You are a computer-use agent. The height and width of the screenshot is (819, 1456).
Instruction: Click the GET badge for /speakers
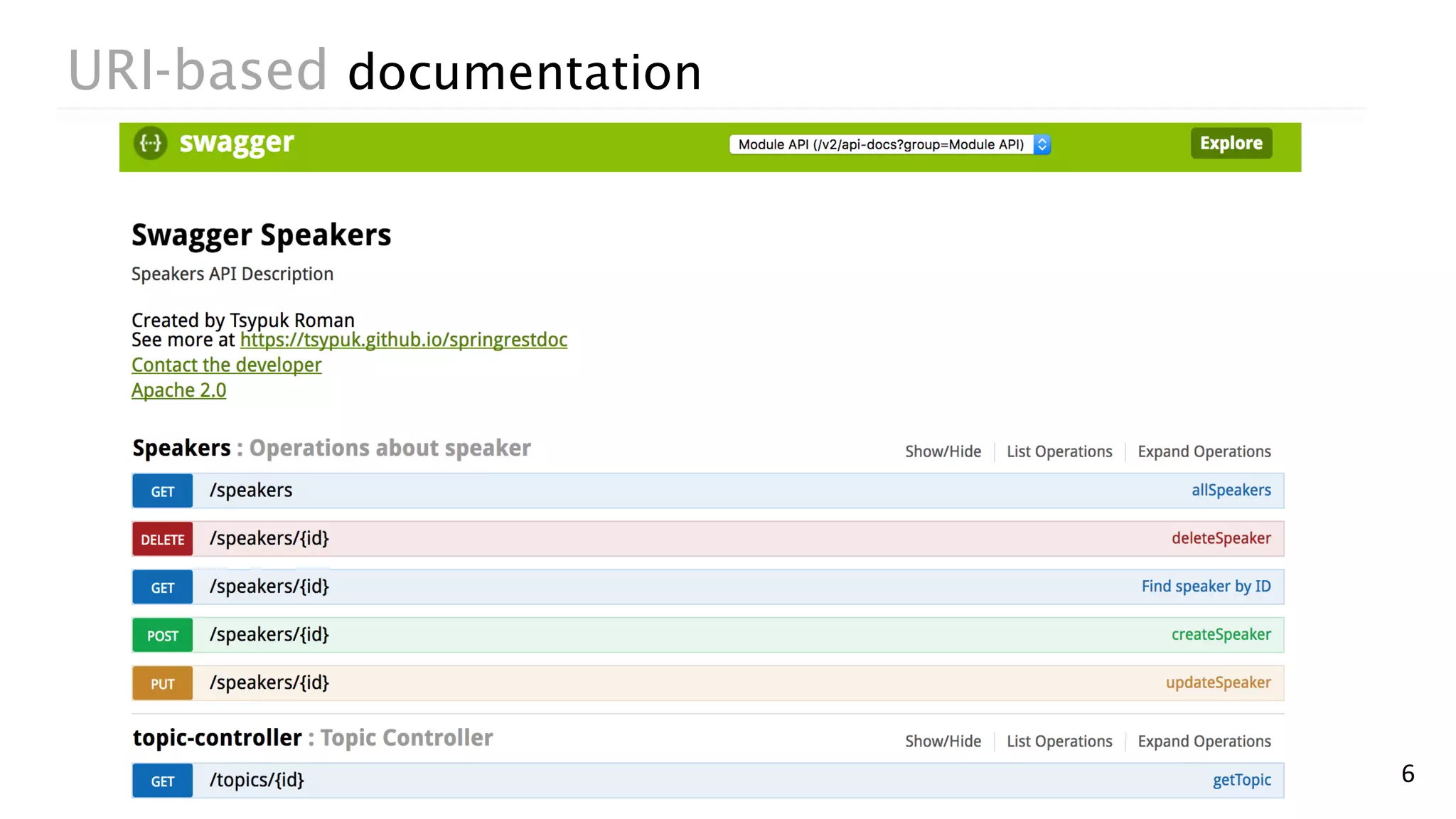click(163, 491)
